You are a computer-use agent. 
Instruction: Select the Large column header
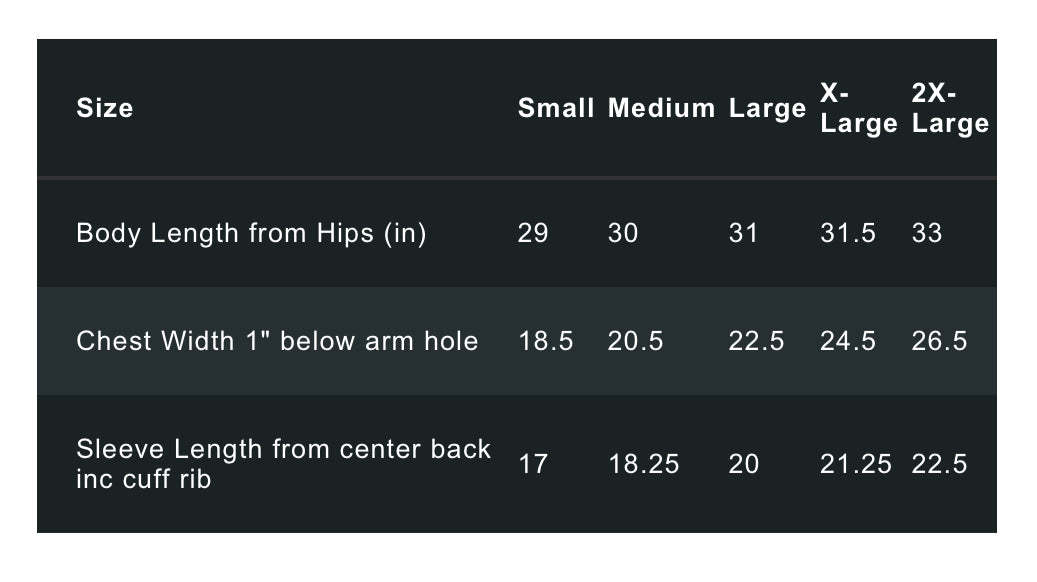767,108
